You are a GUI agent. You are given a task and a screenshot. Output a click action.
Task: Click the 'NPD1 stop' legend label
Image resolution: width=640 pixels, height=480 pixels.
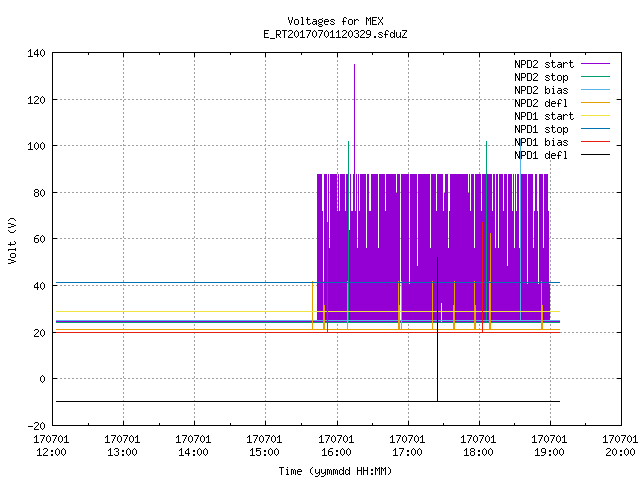[x=541, y=129]
